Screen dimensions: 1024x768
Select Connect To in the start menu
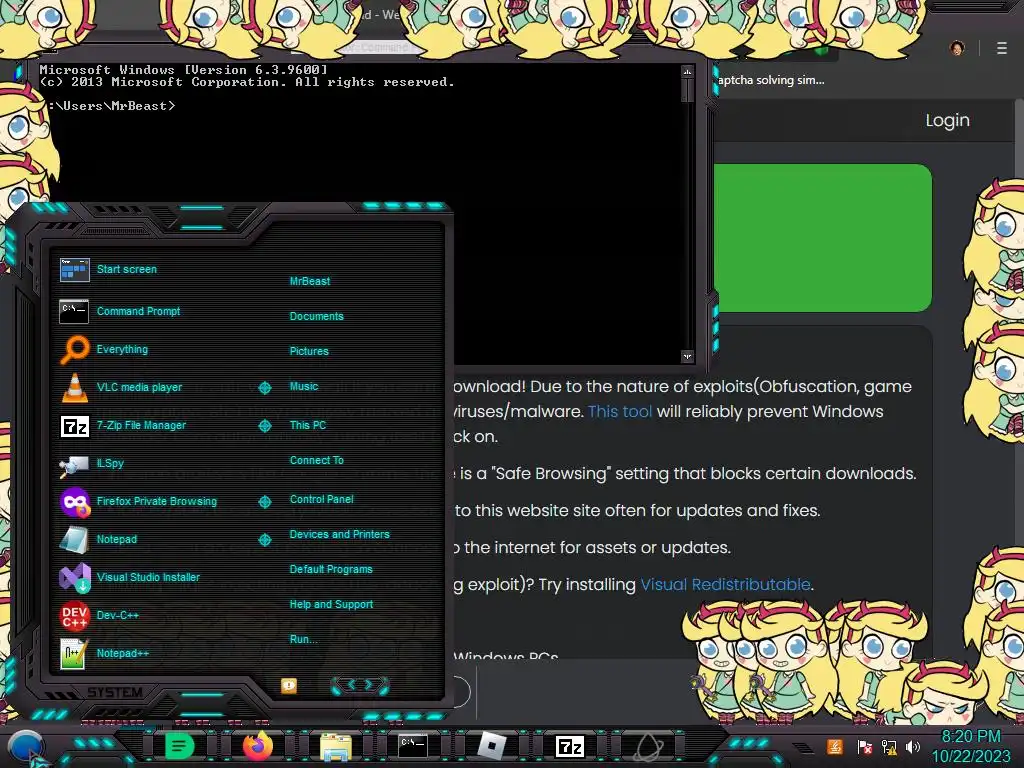[x=317, y=460]
